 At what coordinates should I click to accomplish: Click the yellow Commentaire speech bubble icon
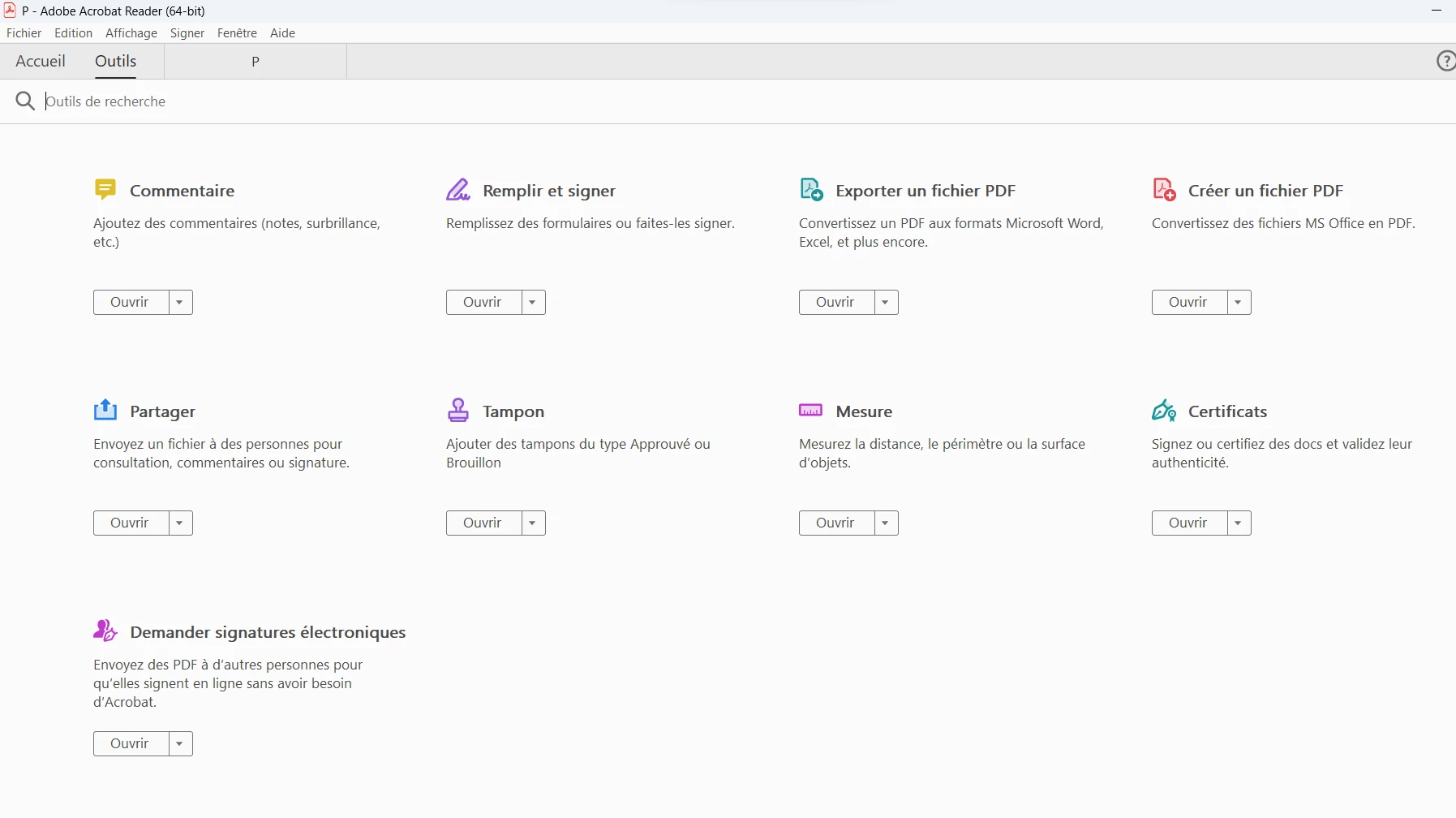coord(105,190)
